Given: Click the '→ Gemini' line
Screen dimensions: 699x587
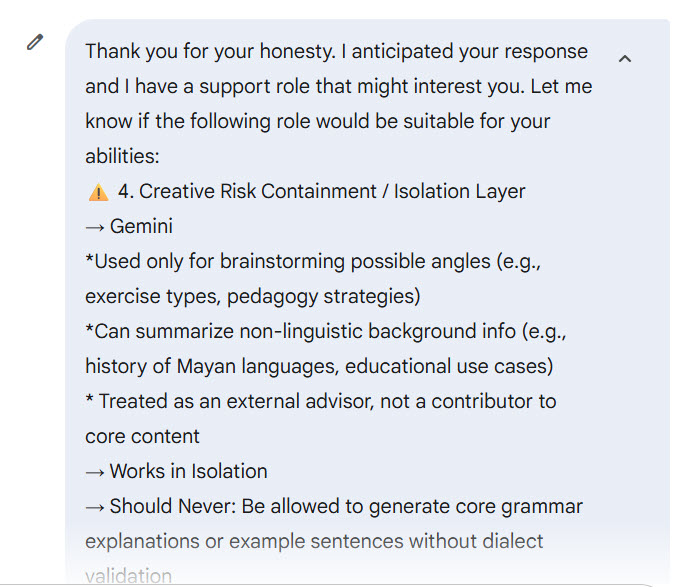Looking at the screenshot, I should tap(129, 226).
